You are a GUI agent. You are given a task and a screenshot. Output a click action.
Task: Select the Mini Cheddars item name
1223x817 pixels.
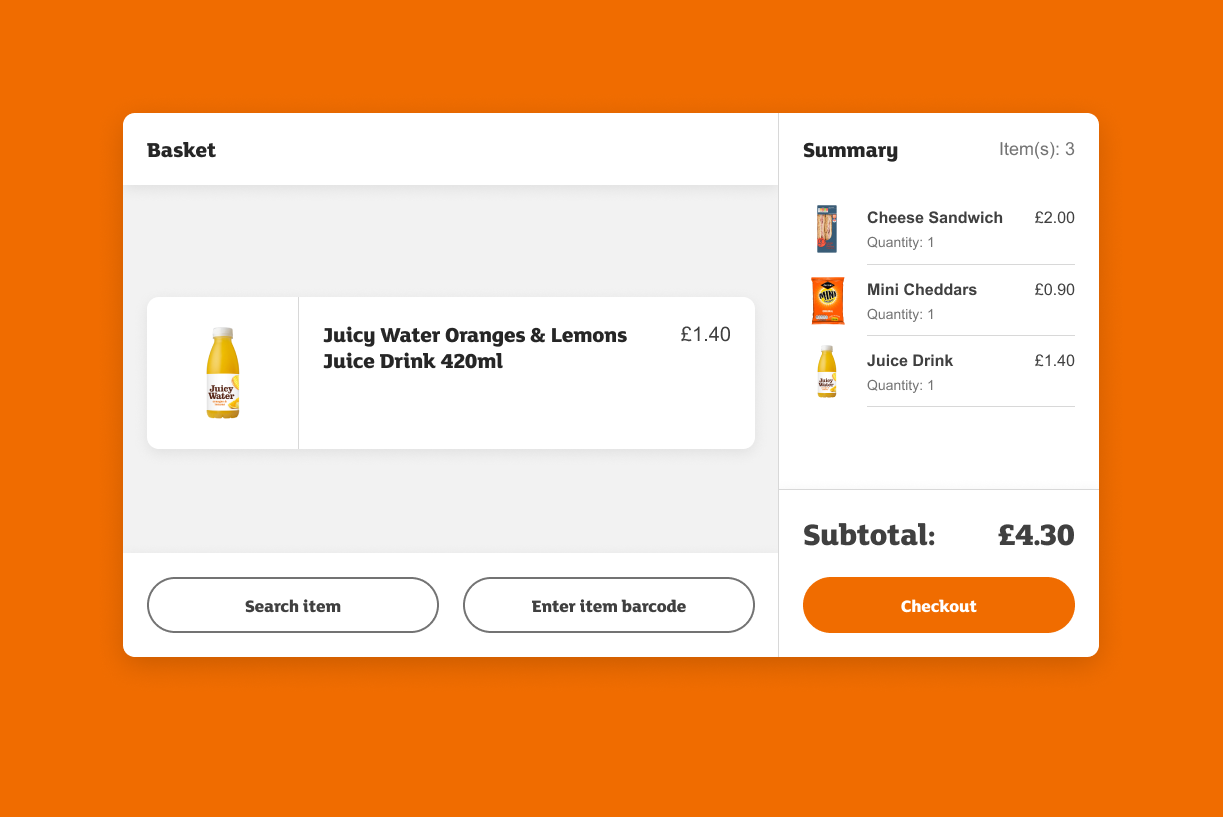click(x=922, y=290)
